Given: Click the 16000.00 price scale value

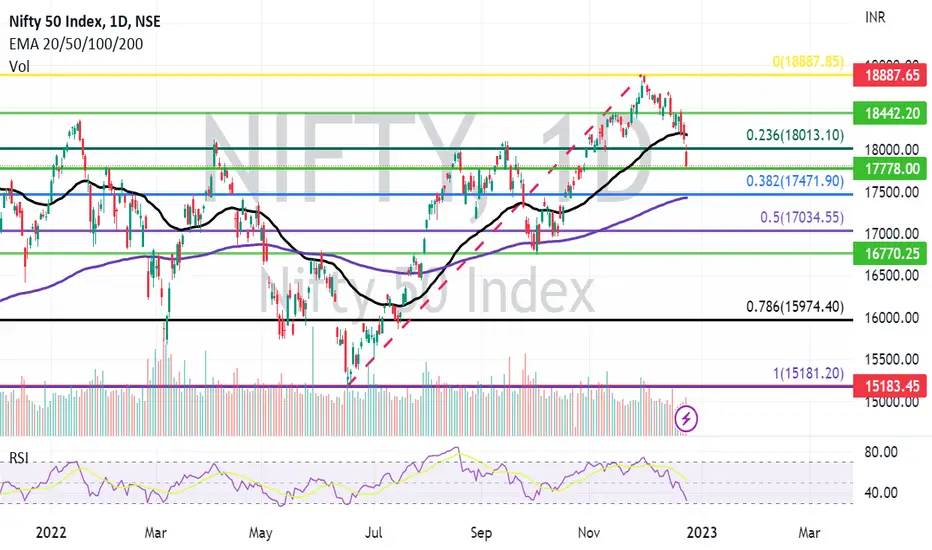Looking at the screenshot, I should click(x=892, y=318).
